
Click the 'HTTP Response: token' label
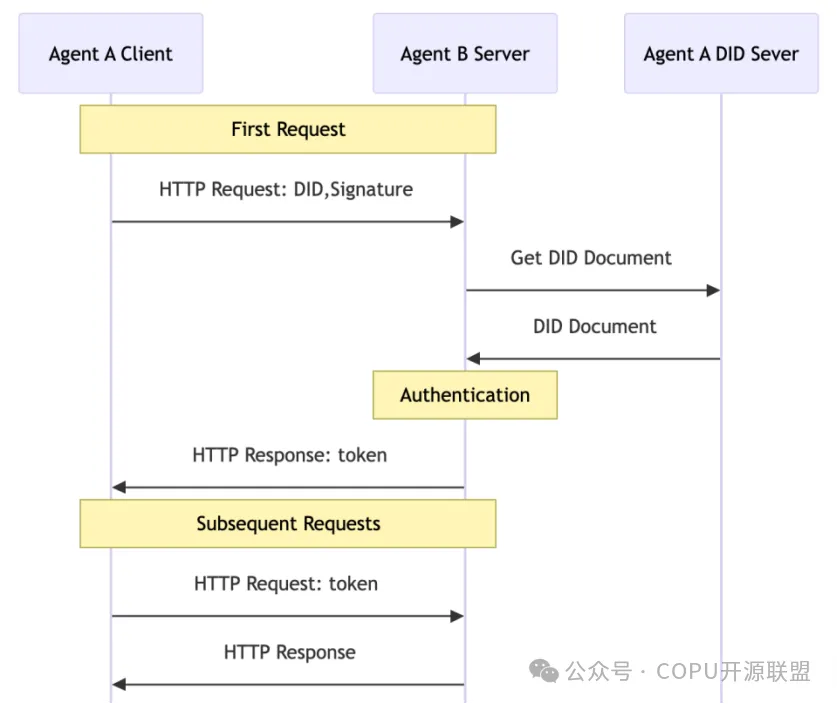tap(289, 456)
